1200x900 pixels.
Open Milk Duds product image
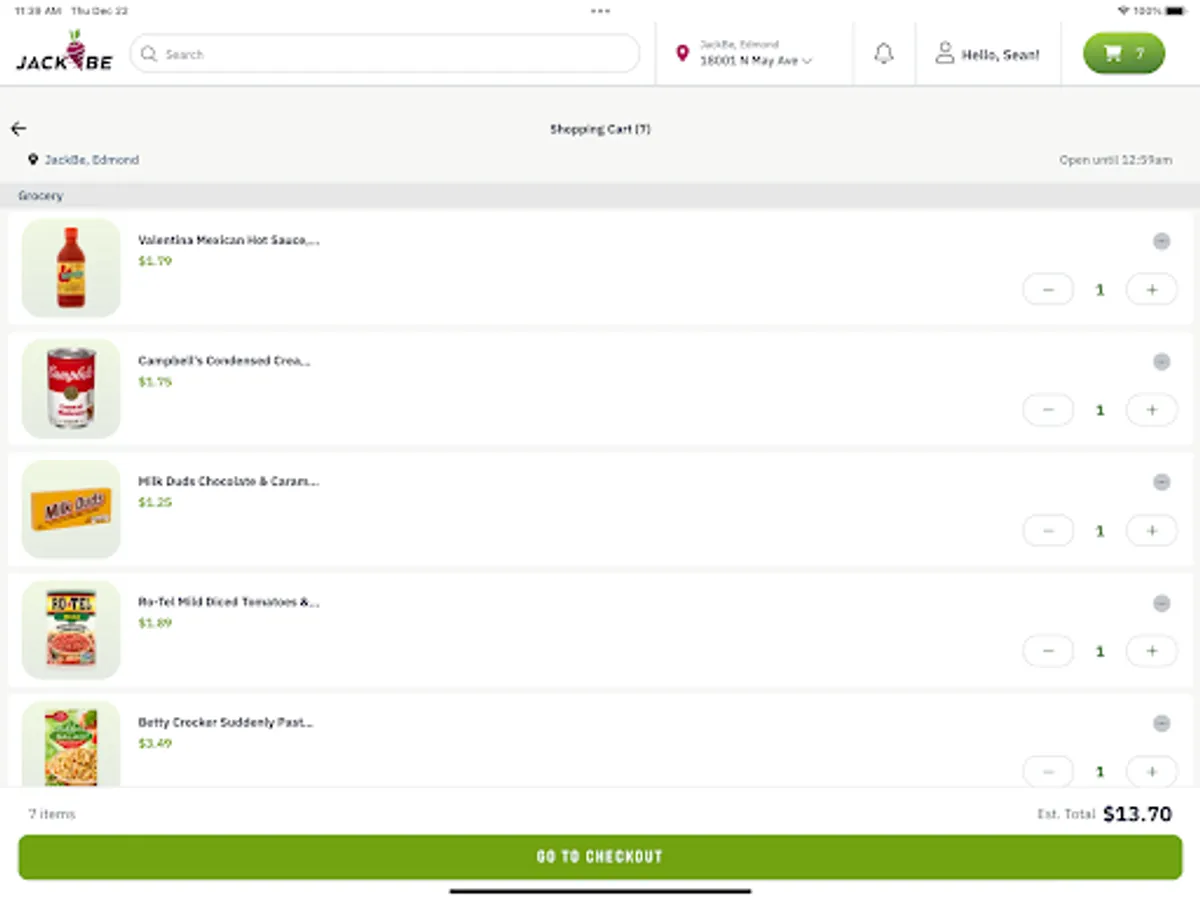[x=71, y=509]
